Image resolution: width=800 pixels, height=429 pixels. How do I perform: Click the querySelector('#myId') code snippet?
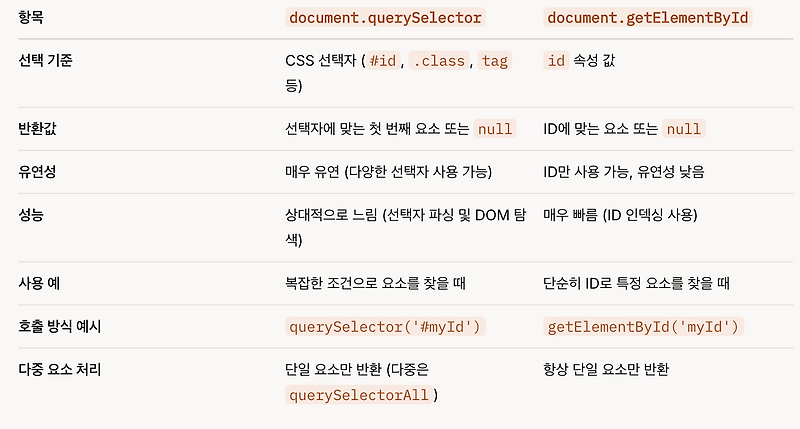(x=385, y=326)
